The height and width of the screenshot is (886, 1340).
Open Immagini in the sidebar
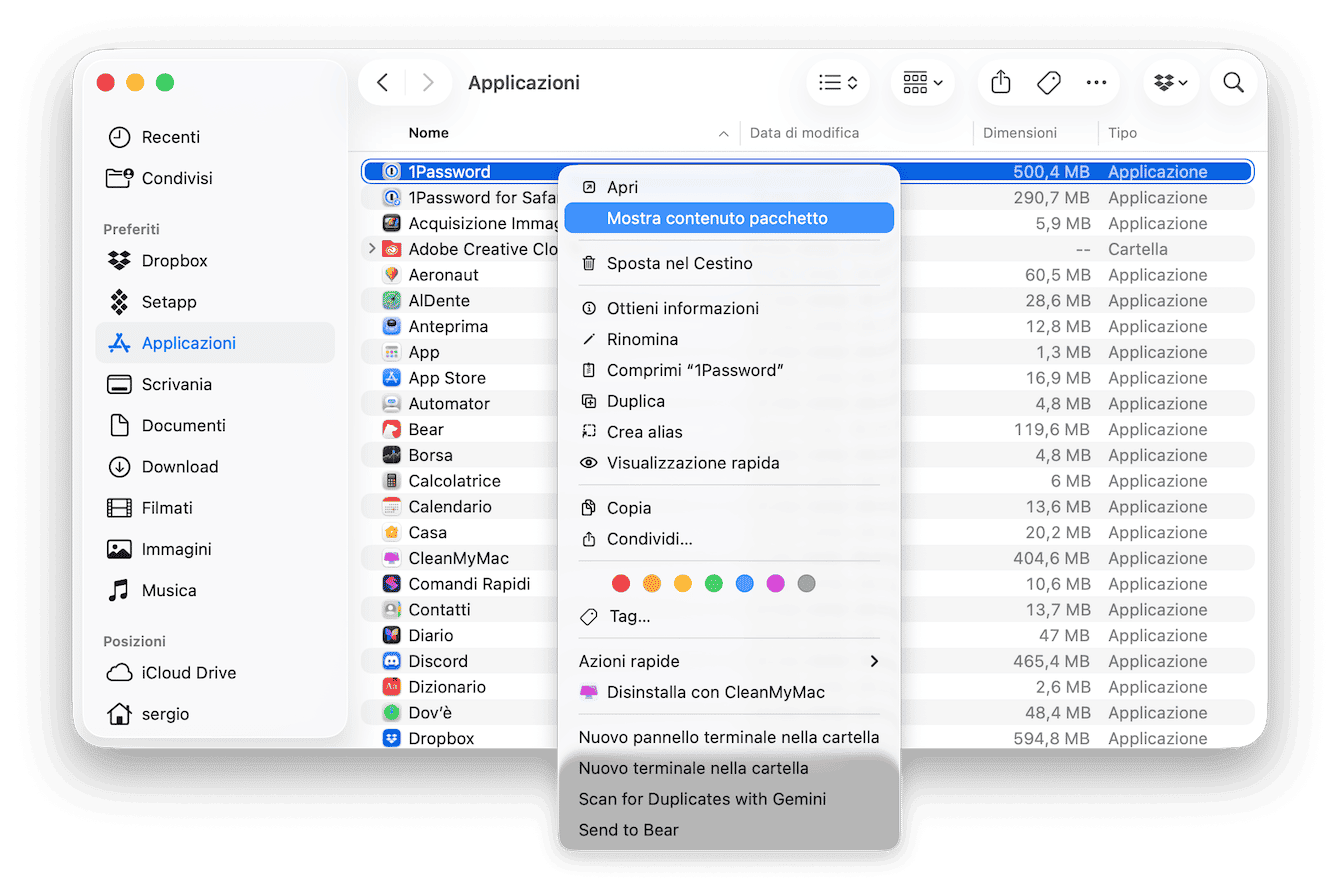[x=215, y=549]
